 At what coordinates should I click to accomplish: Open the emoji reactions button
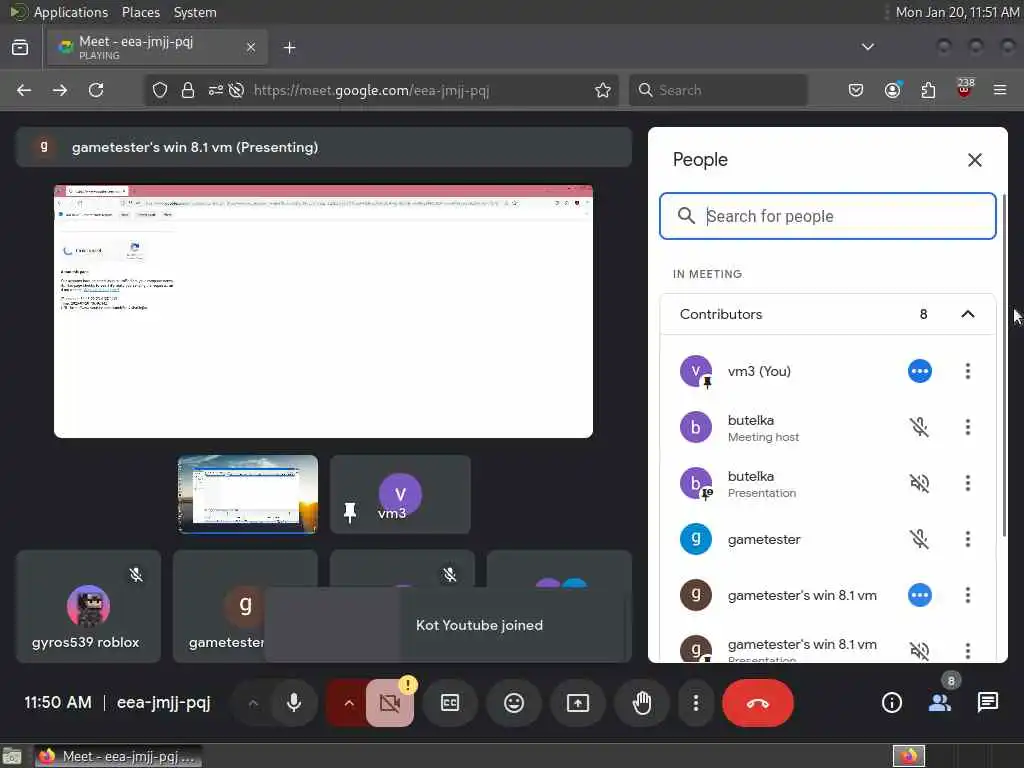[514, 703]
